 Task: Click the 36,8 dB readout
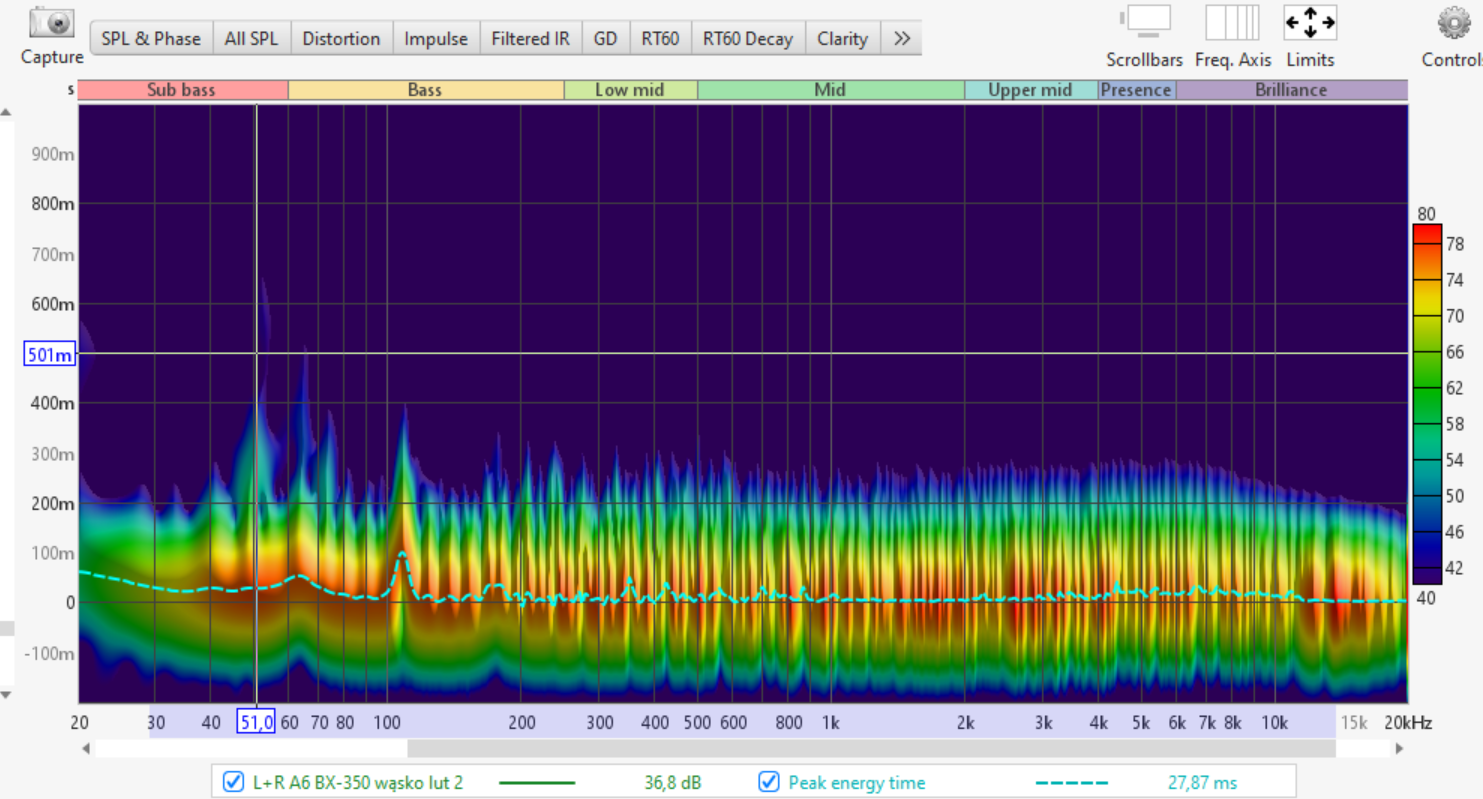[x=672, y=783]
